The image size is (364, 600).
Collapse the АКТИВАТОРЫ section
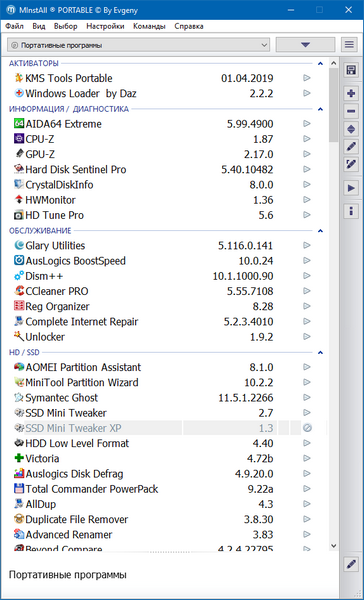tap(320, 63)
